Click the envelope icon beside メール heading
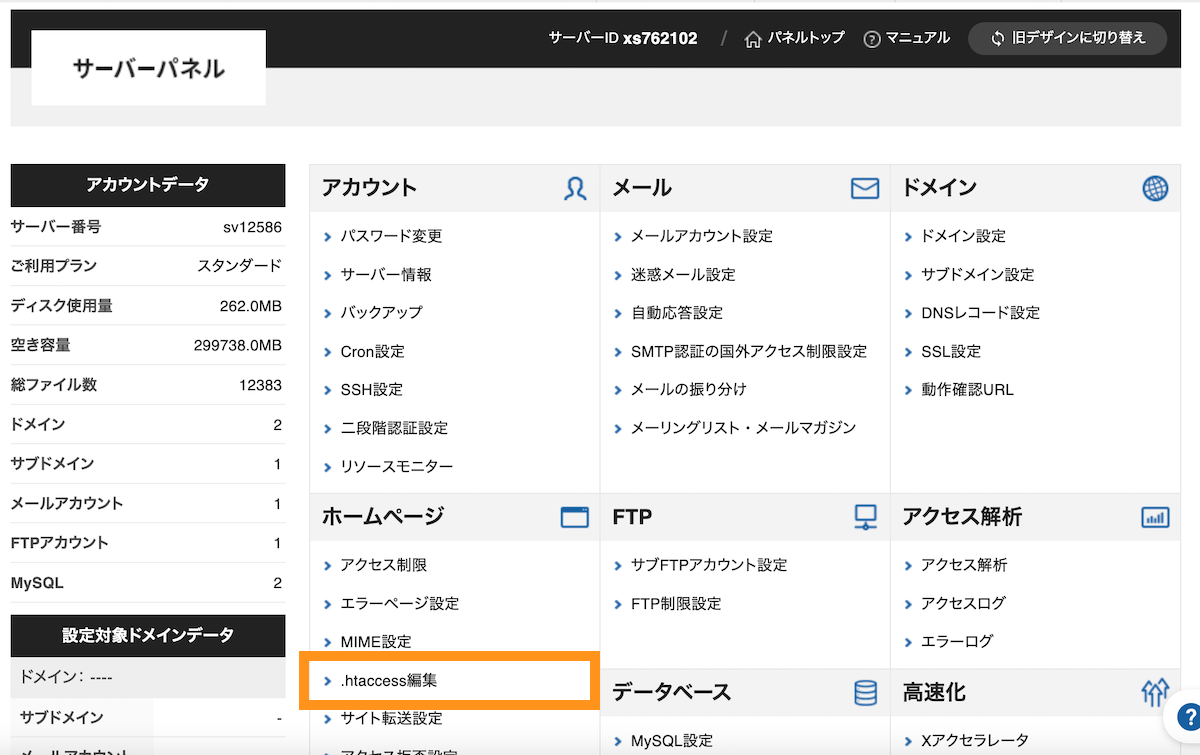The width and height of the screenshot is (1200, 755). pos(864,187)
